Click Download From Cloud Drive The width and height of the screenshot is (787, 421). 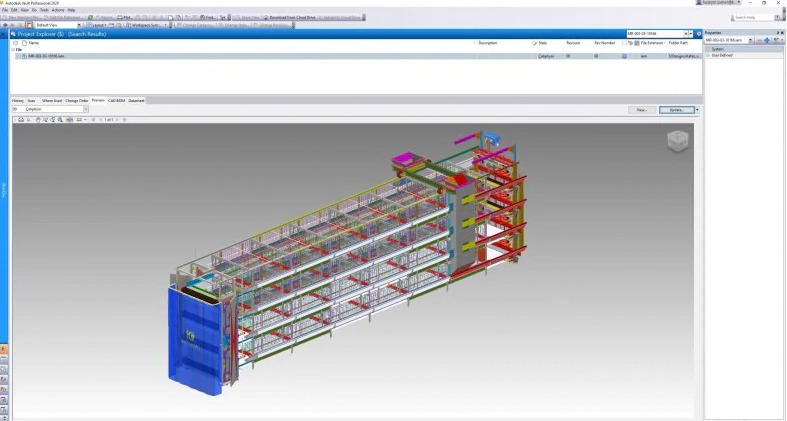290,18
